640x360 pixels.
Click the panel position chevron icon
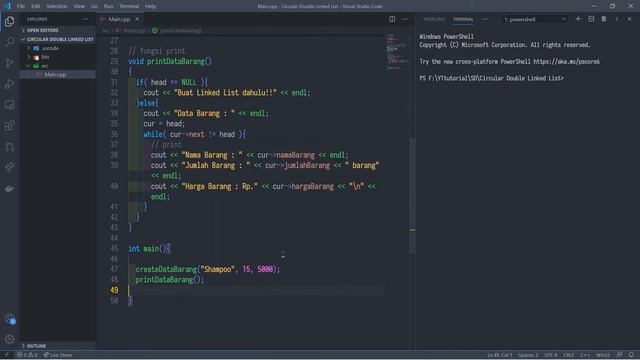click(617, 19)
